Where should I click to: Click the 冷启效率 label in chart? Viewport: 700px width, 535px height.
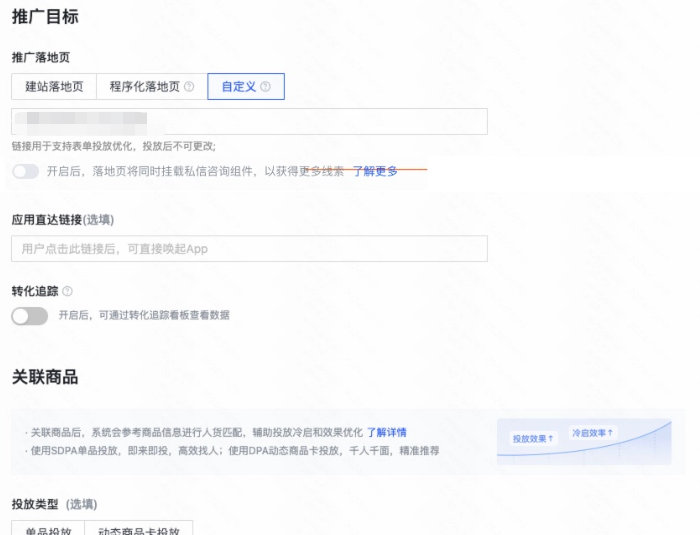(592, 433)
